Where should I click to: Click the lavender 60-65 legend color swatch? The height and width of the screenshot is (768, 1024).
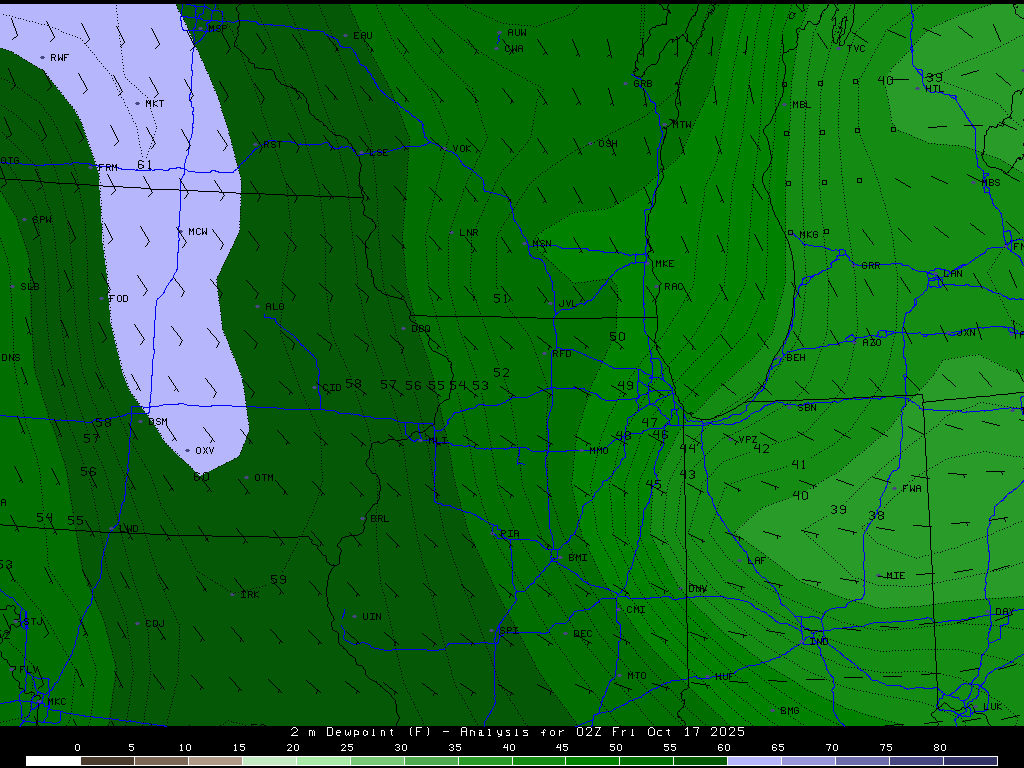tap(754, 761)
